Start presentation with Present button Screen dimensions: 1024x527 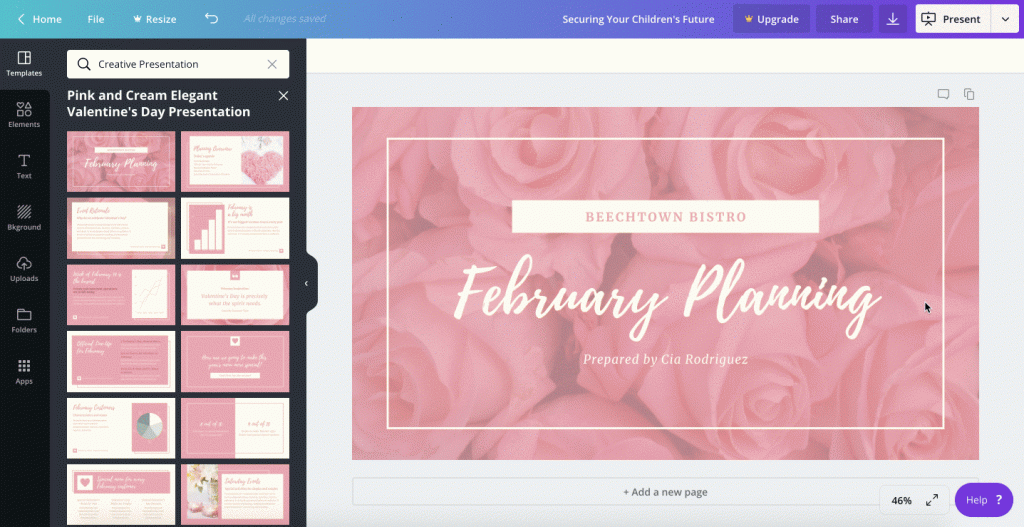952,19
